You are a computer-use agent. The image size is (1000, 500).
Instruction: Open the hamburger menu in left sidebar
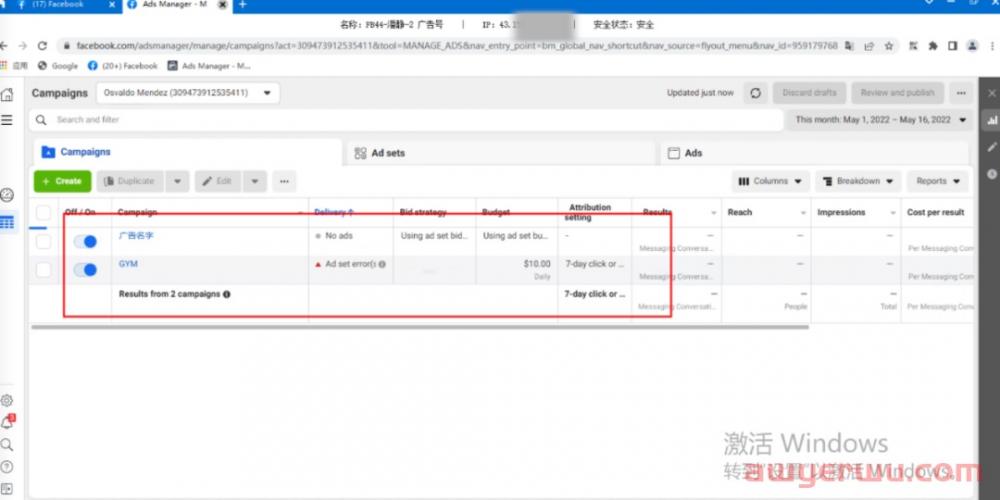pos(7,120)
